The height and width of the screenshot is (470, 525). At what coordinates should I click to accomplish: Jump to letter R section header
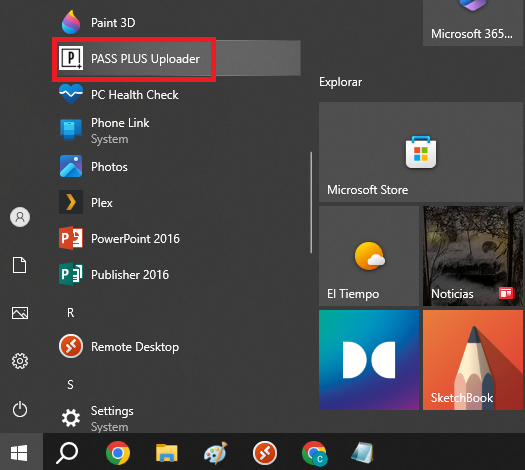point(70,313)
